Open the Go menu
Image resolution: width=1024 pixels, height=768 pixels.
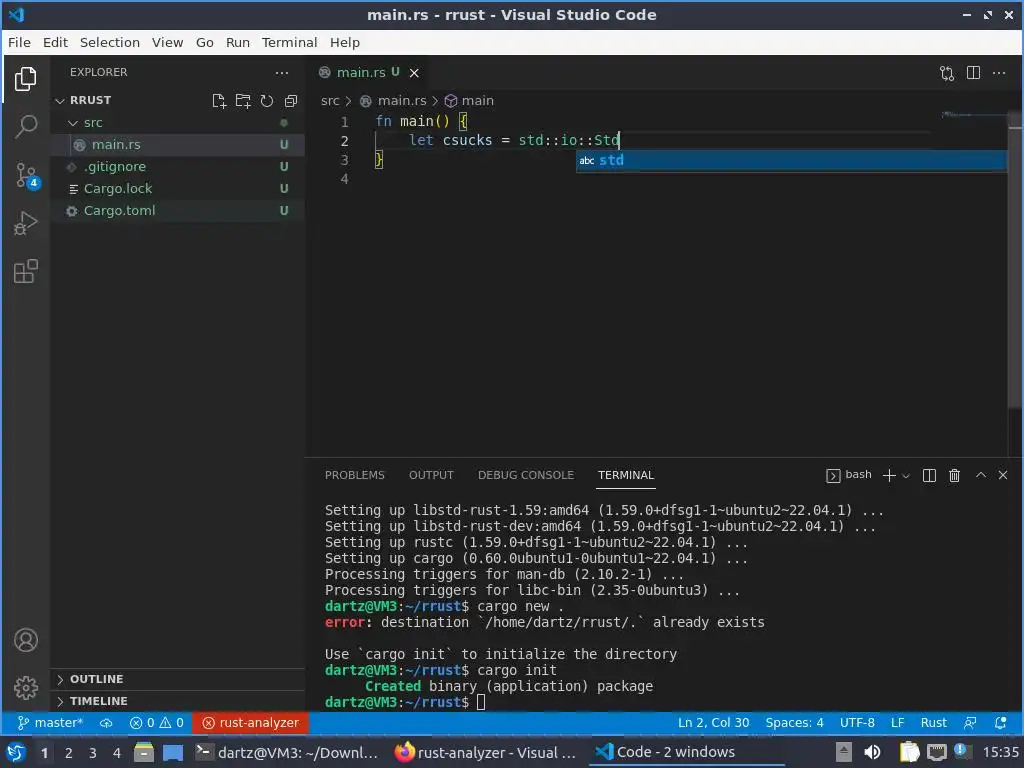204,42
